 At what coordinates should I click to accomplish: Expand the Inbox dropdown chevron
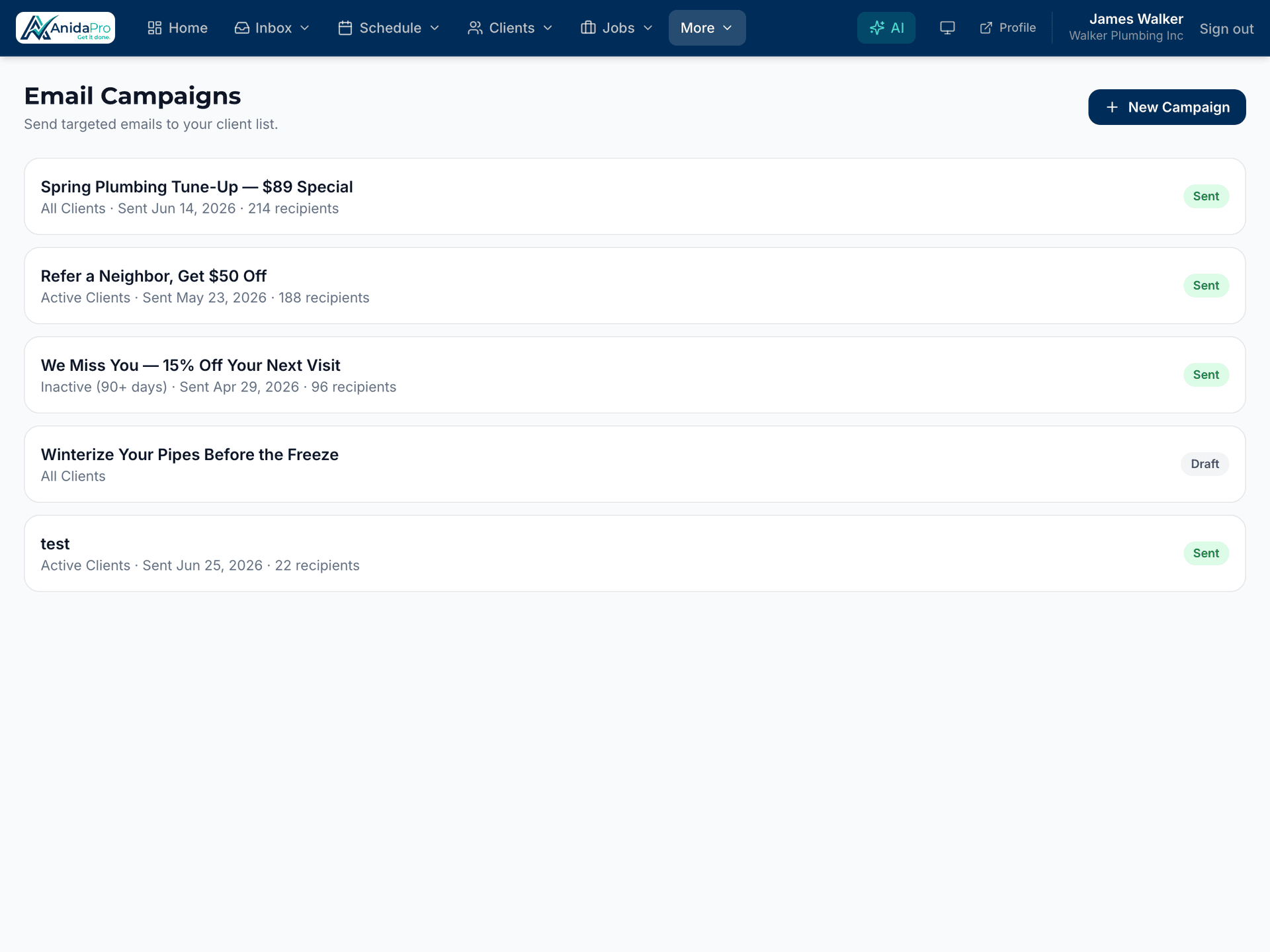tap(305, 28)
